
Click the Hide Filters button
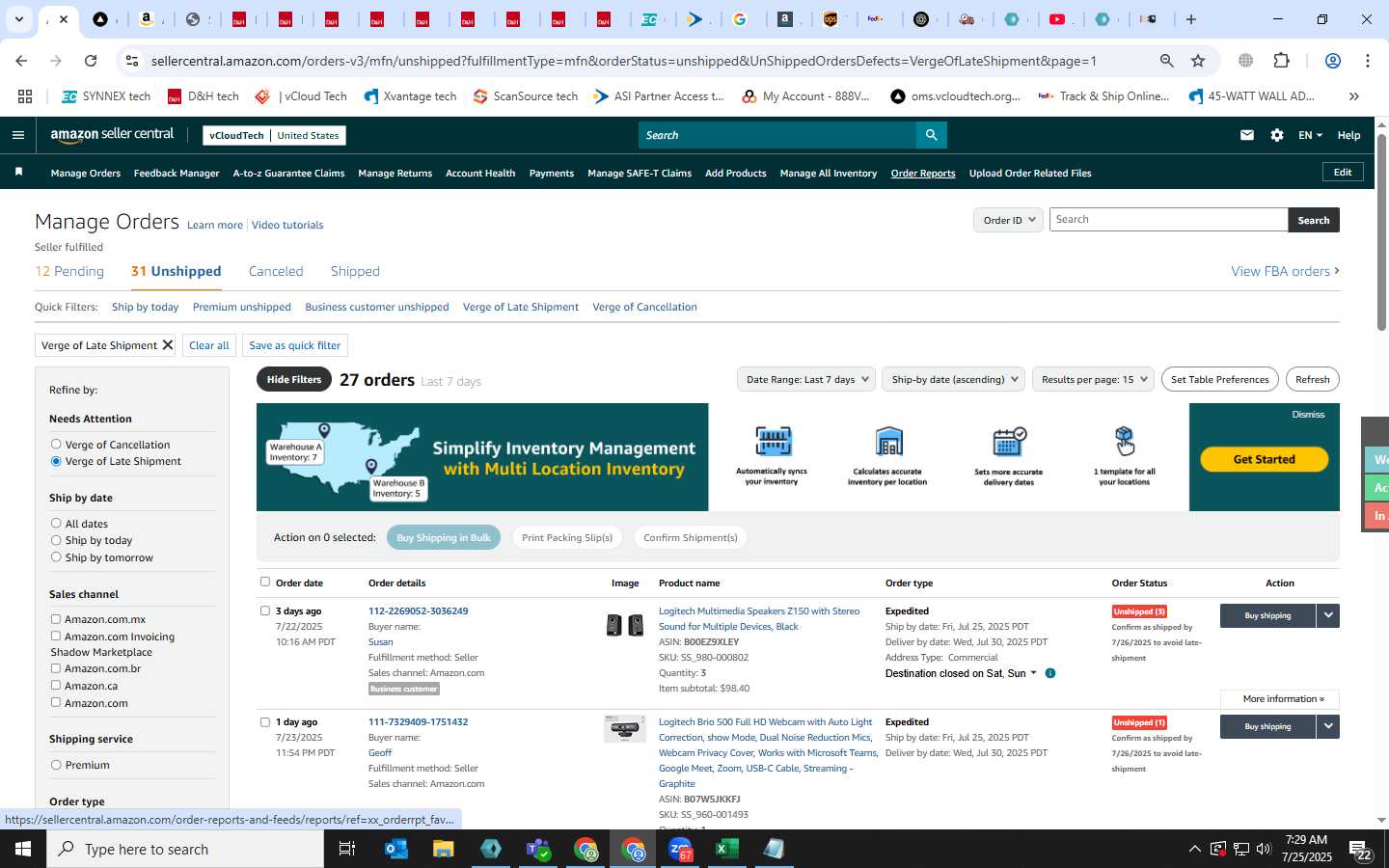294,379
